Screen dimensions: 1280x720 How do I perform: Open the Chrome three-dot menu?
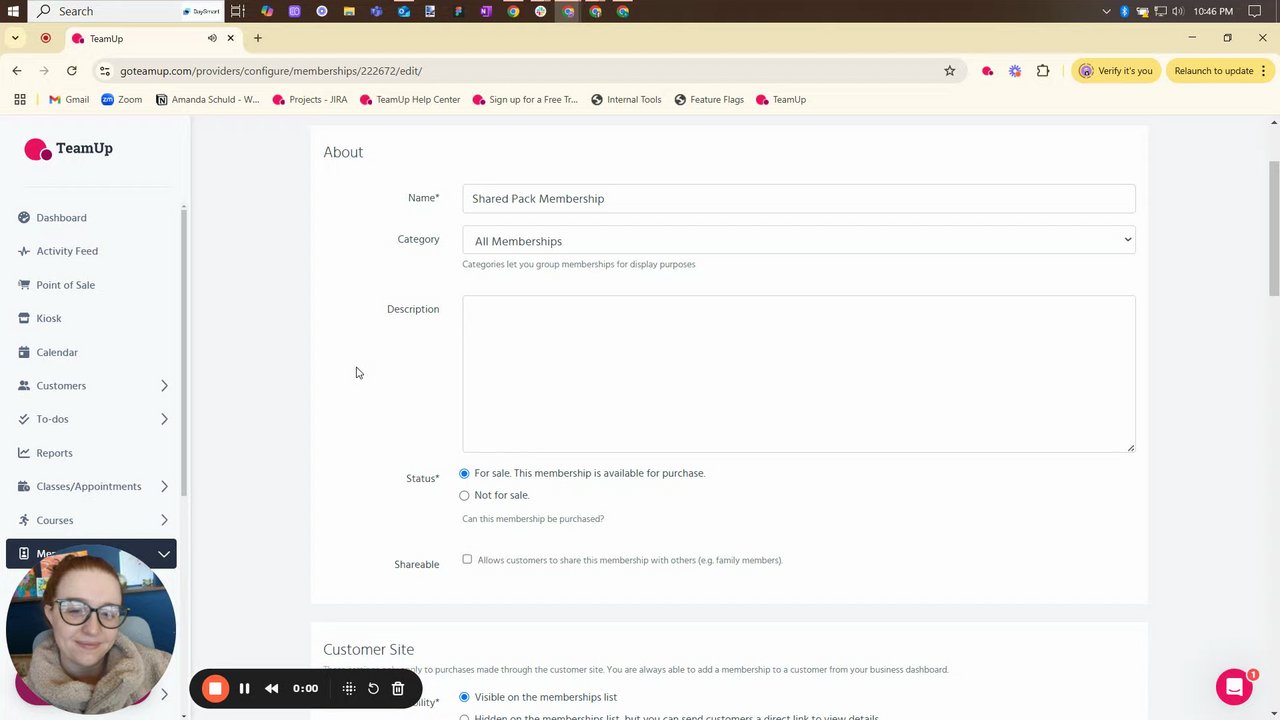pyautogui.click(x=1263, y=71)
